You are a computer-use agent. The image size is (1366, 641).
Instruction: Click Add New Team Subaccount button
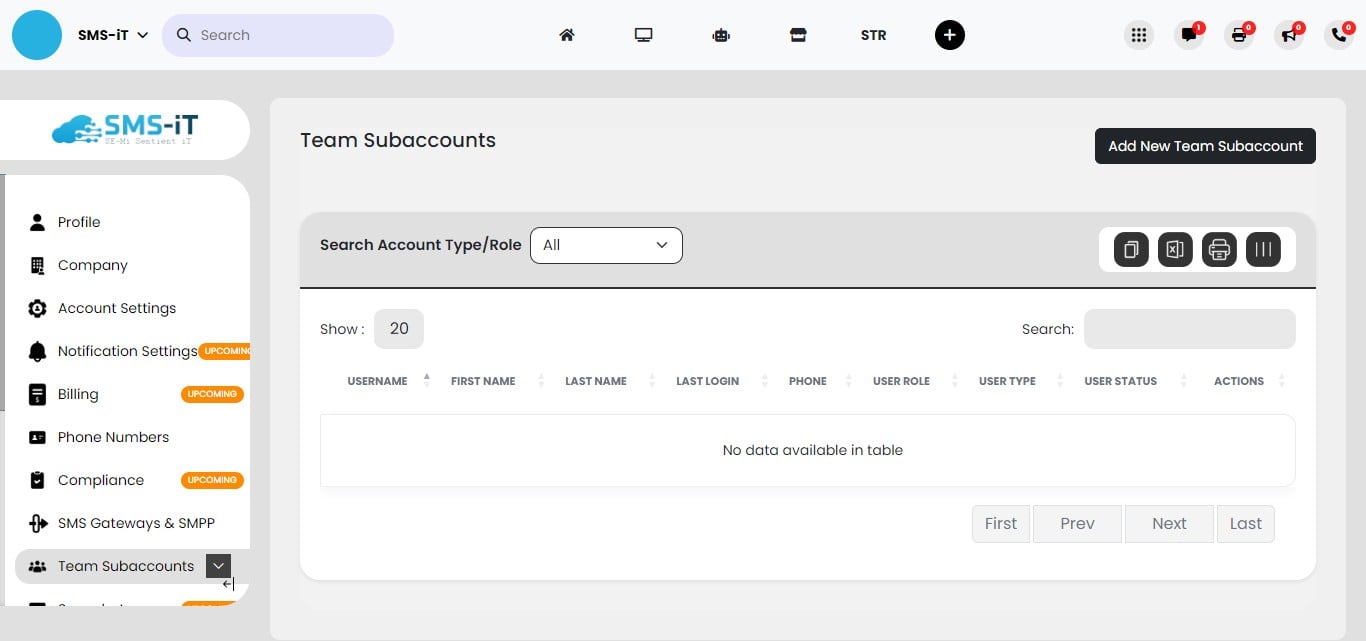1205,146
